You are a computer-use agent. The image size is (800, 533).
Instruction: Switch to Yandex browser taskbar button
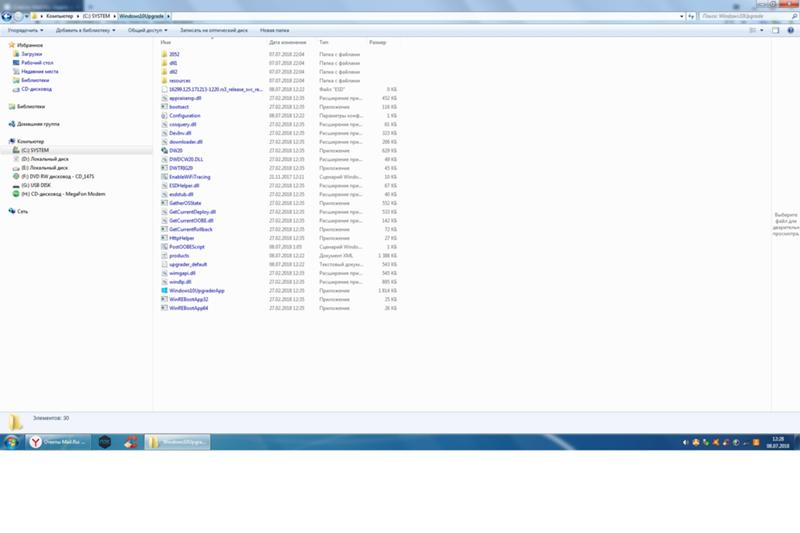coord(58,442)
